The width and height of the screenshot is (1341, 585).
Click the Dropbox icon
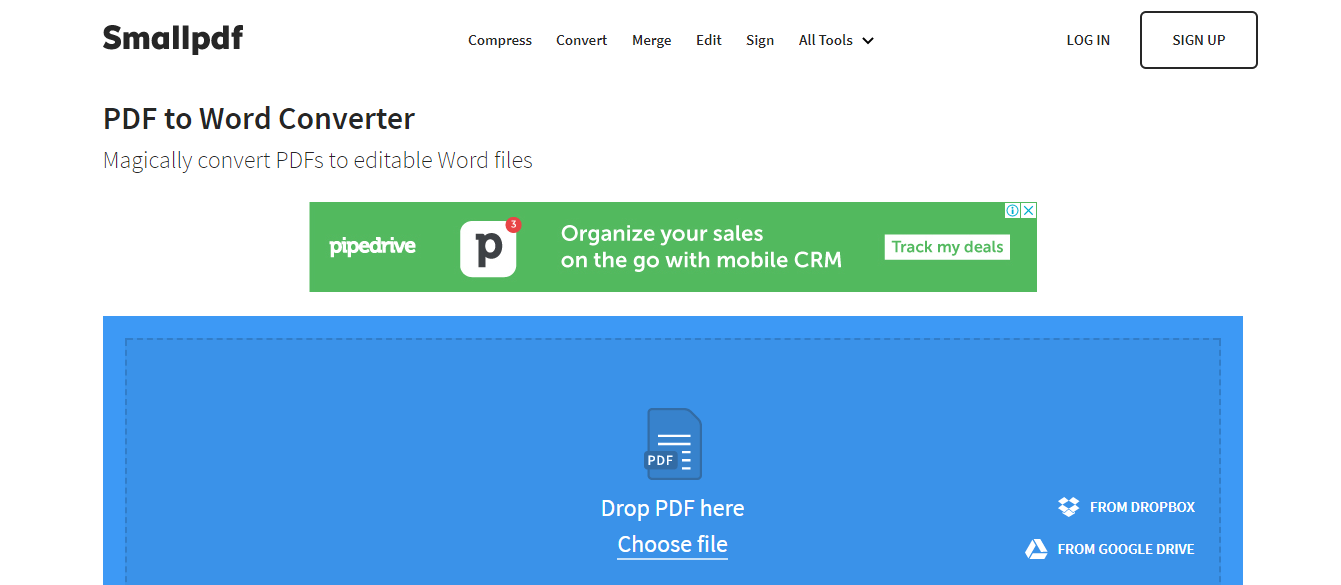pos(1069,507)
